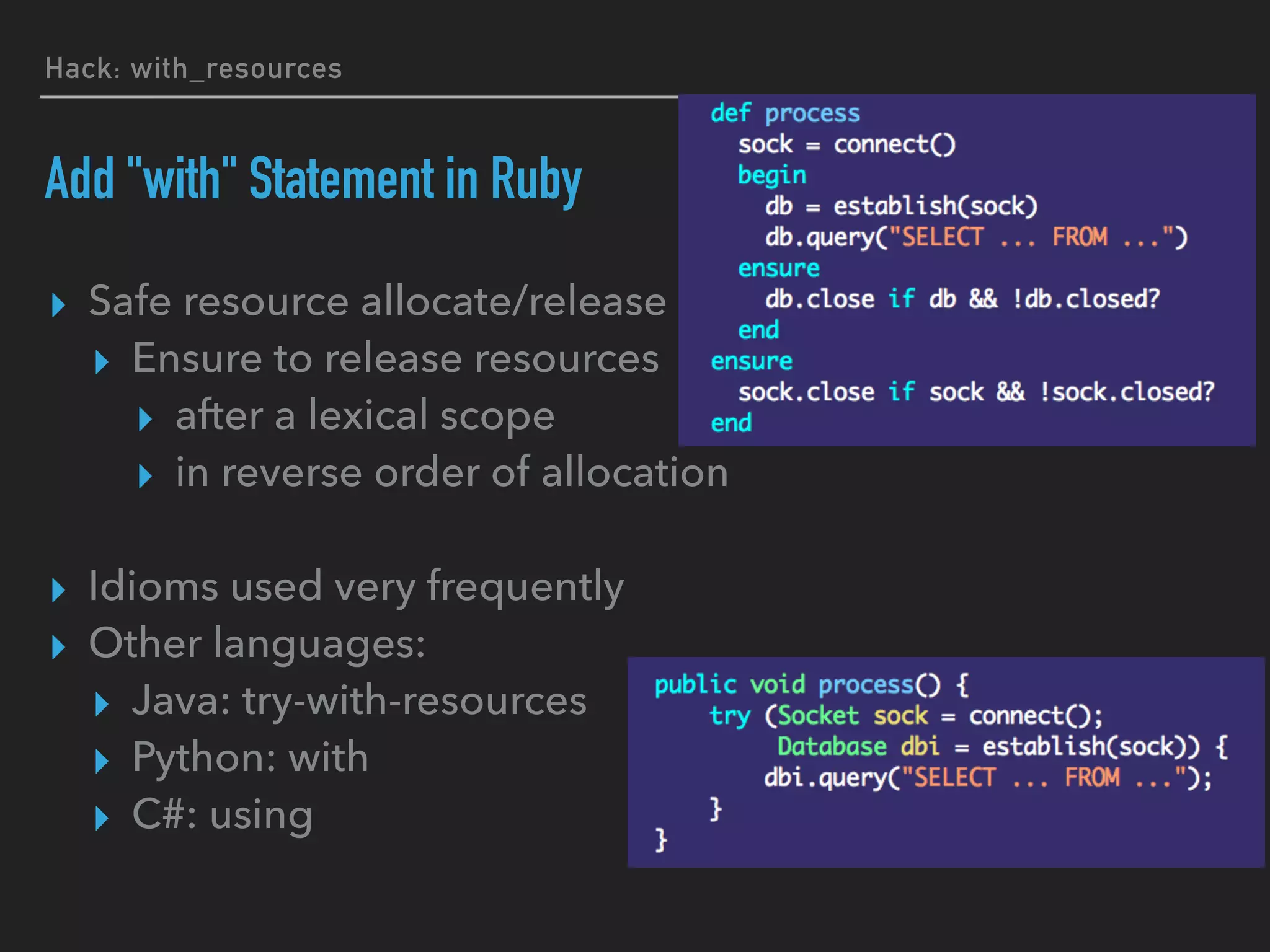Click 'public void process() {' in Java code
This screenshot has height=952, width=1270.
pos(811,685)
